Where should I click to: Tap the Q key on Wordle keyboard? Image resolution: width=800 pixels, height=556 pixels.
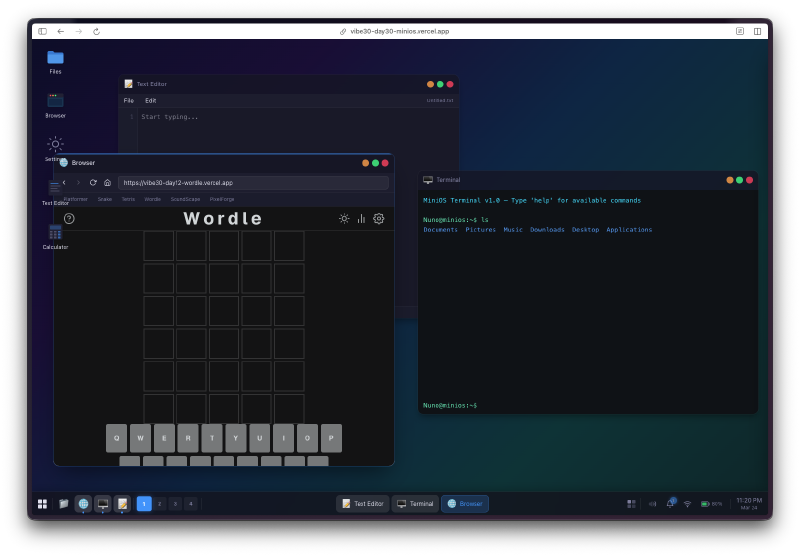point(116,438)
